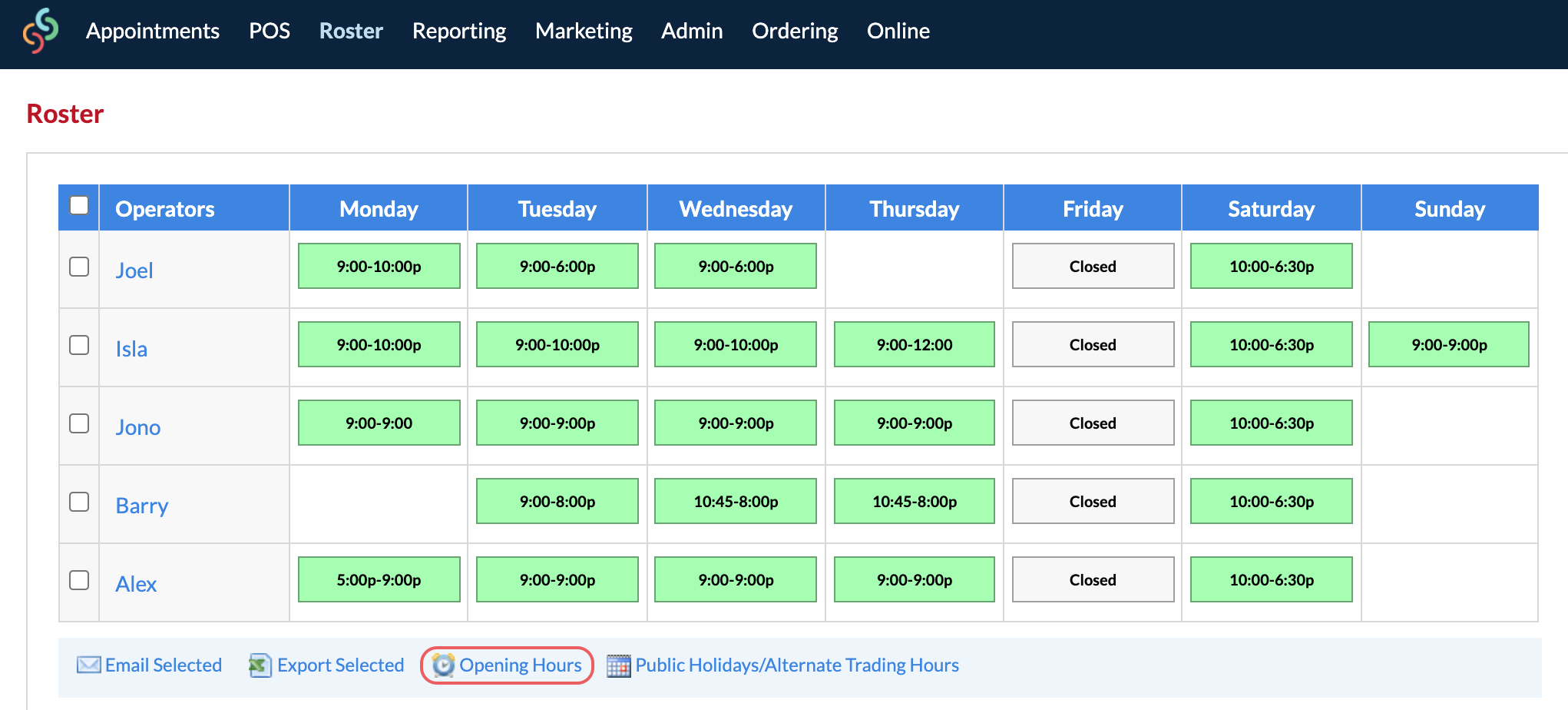Open Public Holidays/Alternate Trading Hours link

797,665
